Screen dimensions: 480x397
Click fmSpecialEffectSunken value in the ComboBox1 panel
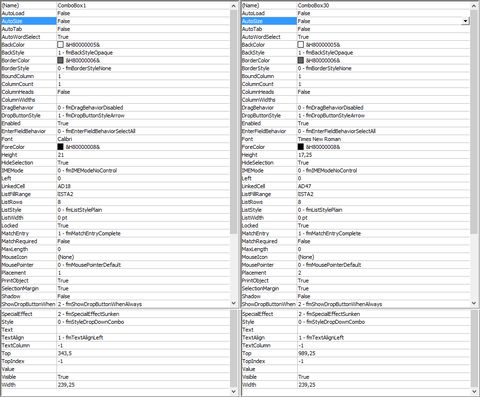point(88,314)
